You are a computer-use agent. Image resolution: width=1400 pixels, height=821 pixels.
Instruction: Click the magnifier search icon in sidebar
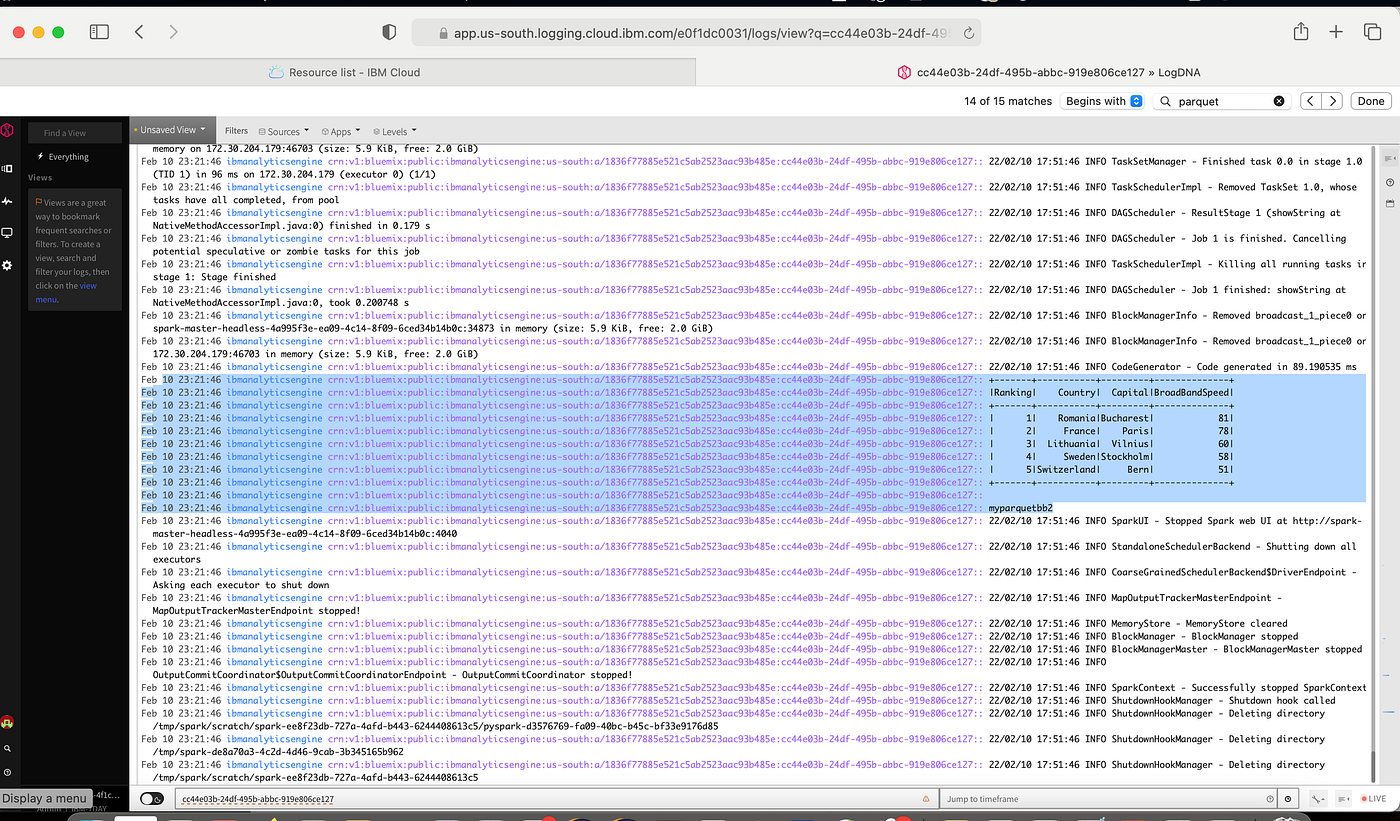pos(7,748)
